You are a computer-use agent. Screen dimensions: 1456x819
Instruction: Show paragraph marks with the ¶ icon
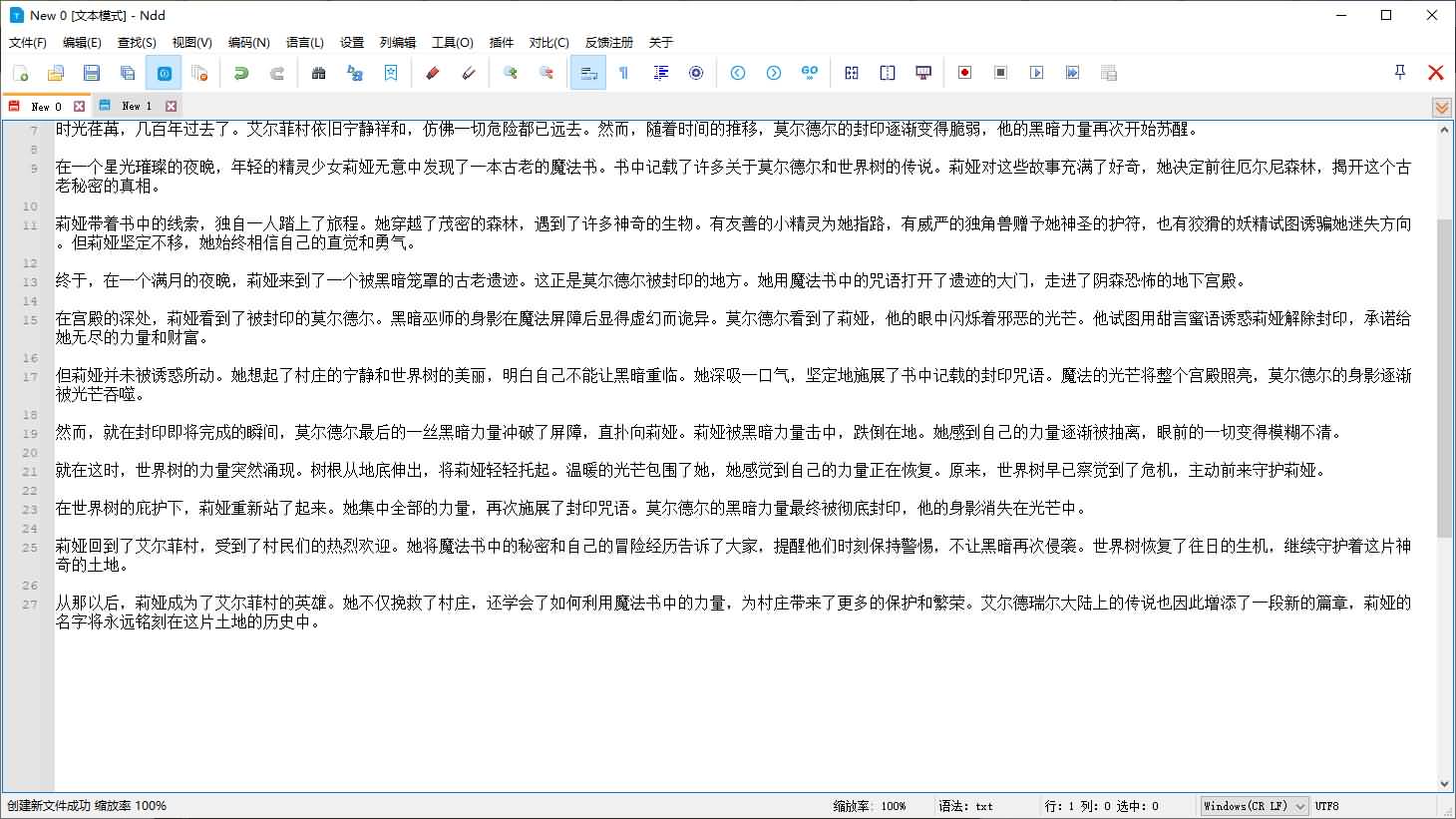point(623,72)
